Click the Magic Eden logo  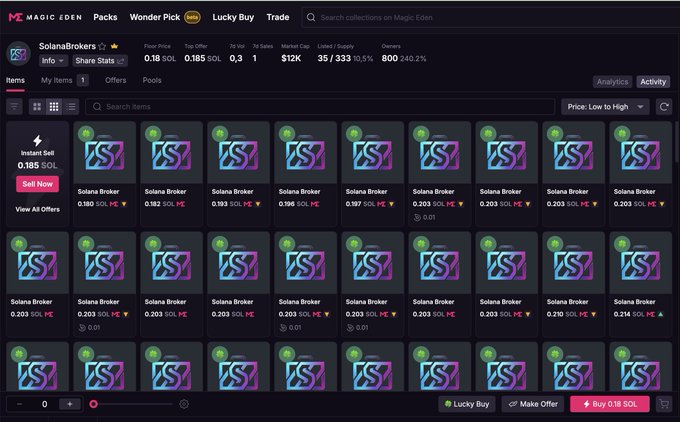tap(45, 17)
